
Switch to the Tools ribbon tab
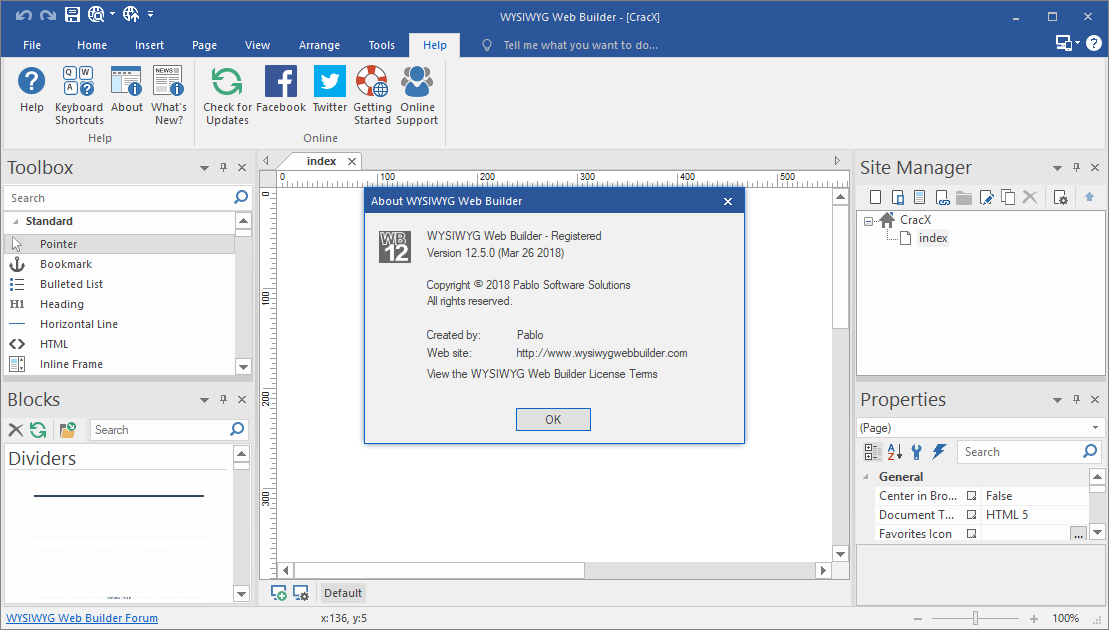(x=381, y=45)
